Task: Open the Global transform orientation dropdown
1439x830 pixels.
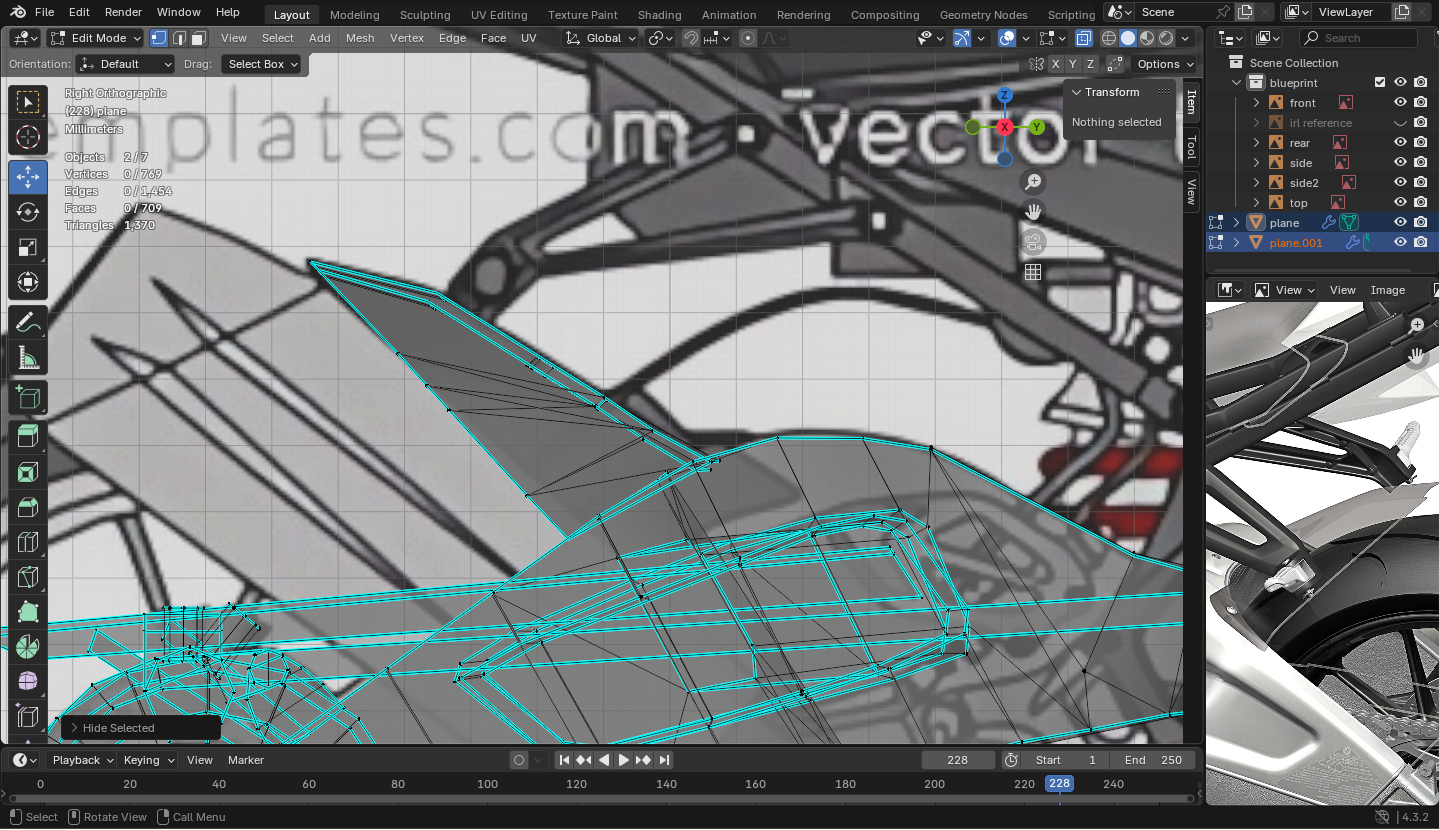Action: (x=600, y=38)
